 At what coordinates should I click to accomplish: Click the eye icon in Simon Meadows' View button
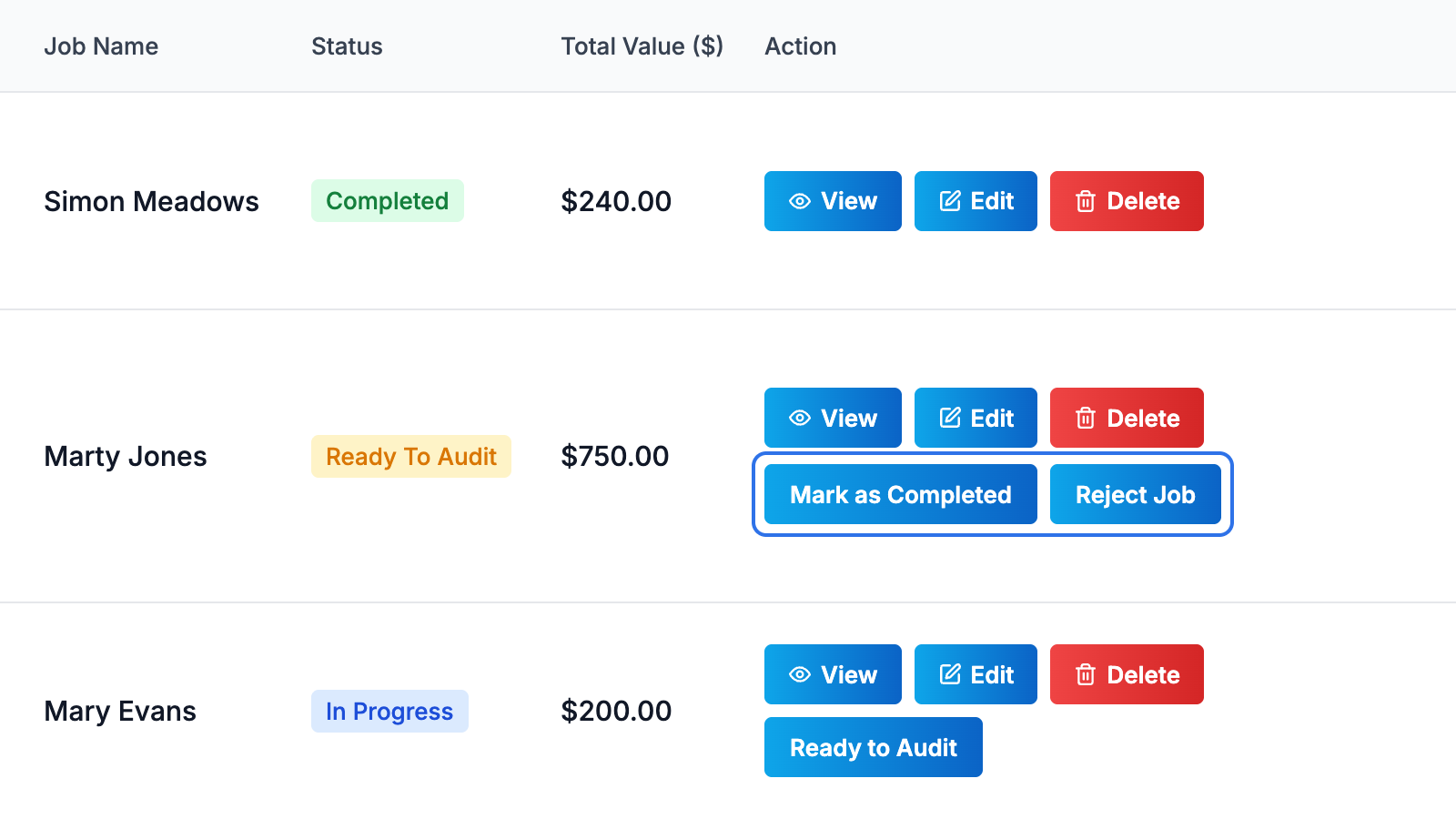(800, 201)
